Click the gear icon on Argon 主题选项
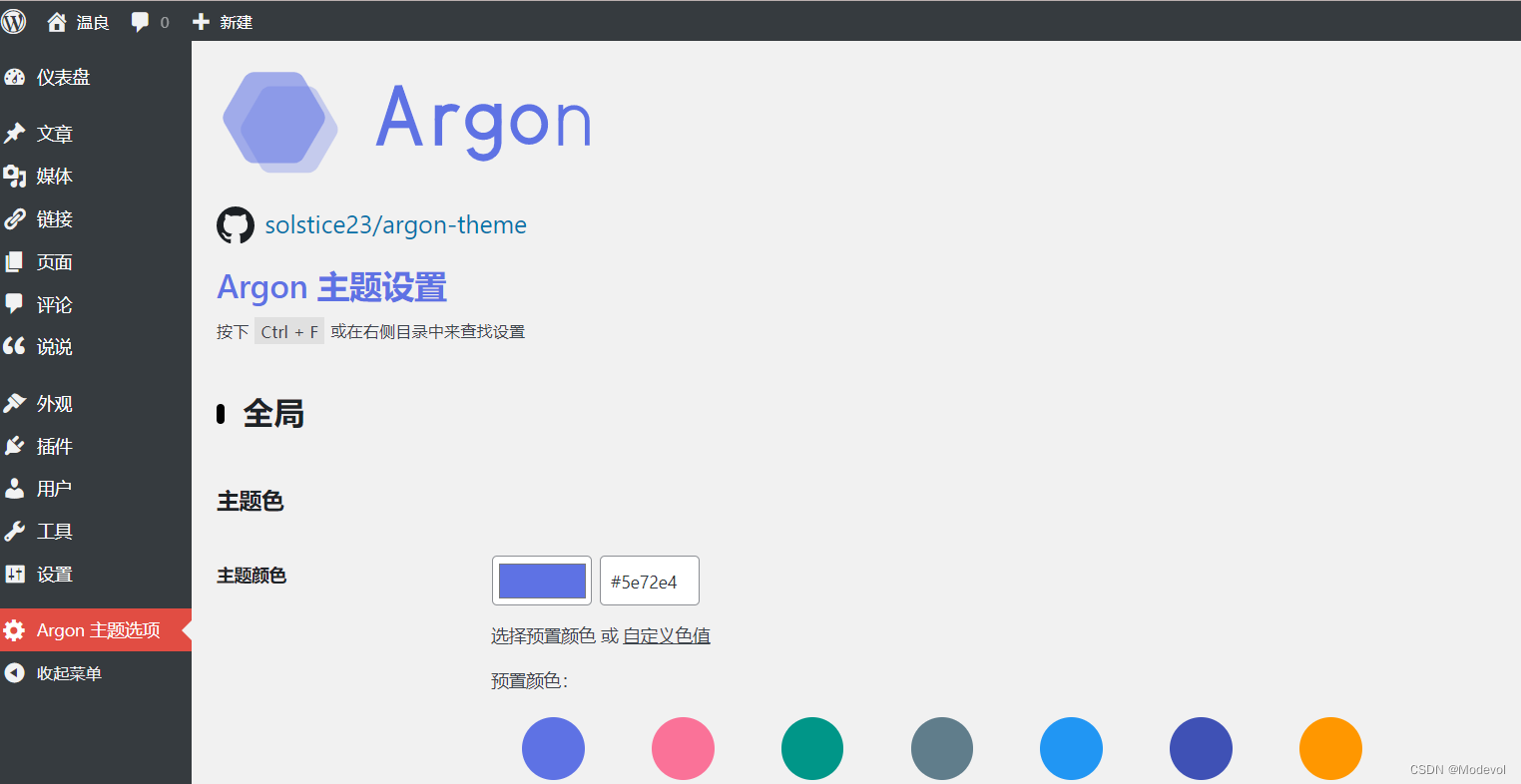The width and height of the screenshot is (1521, 784). [x=16, y=629]
